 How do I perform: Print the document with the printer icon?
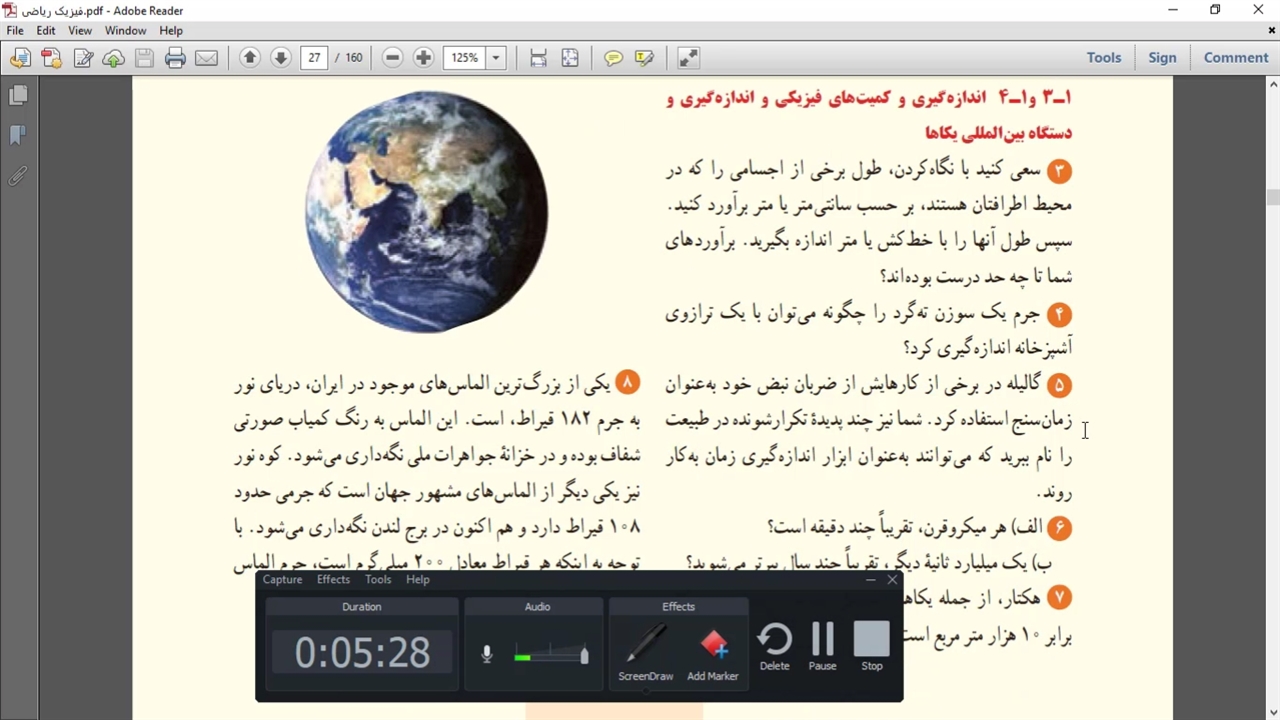pos(176,58)
